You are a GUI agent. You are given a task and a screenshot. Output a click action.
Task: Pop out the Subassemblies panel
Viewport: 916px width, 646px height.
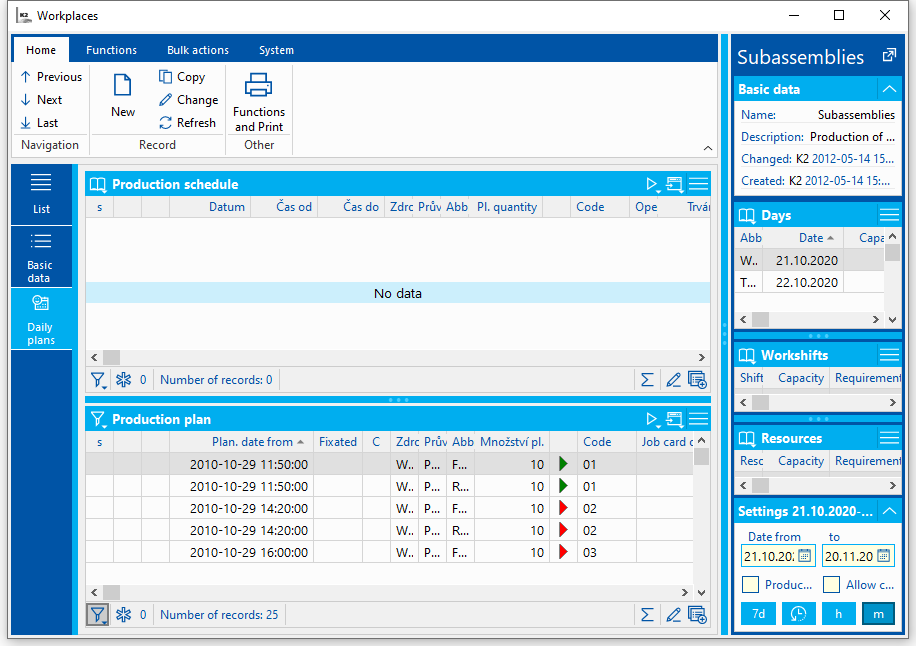[889, 55]
